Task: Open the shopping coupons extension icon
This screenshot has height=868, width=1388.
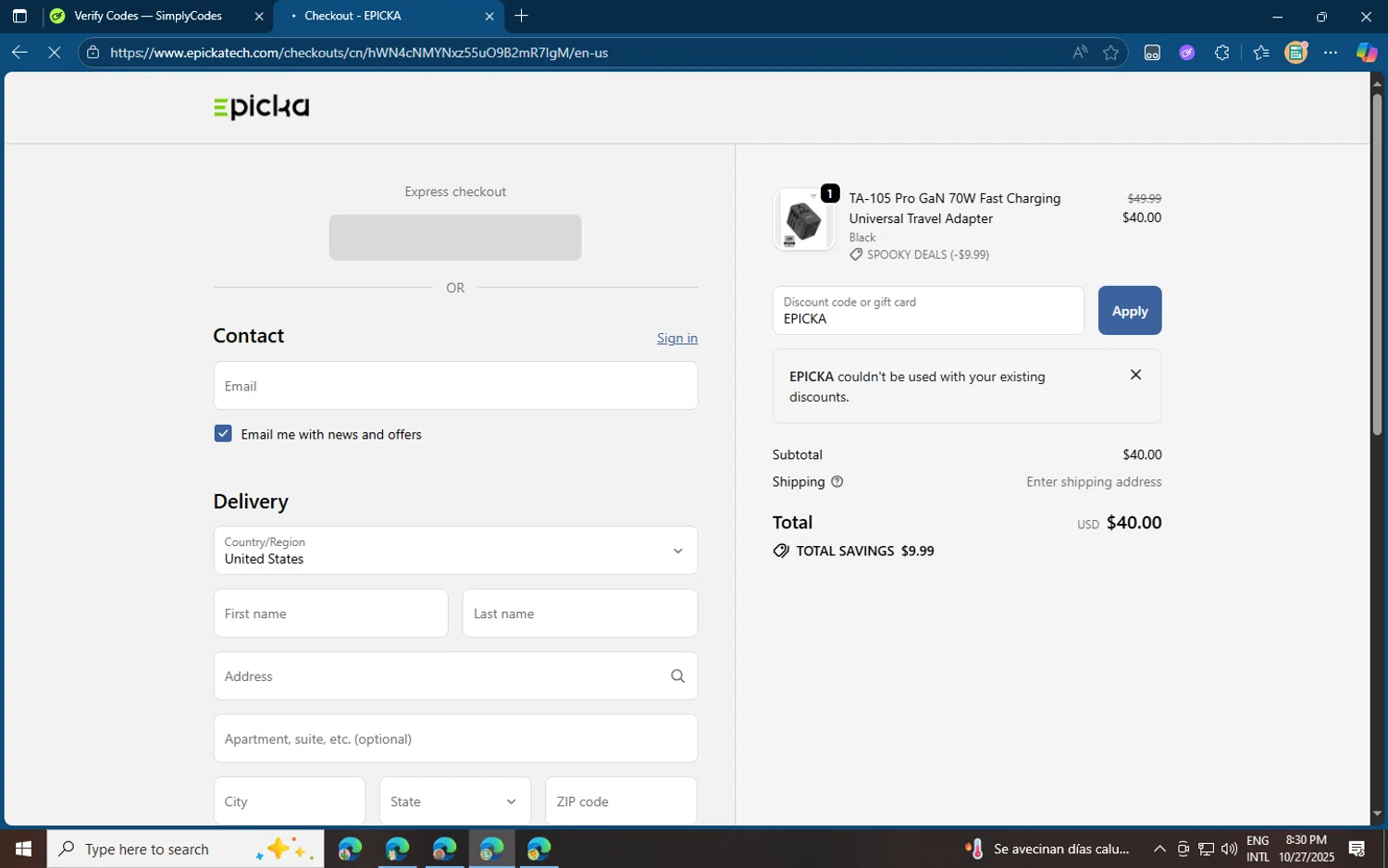Action: point(1296,53)
